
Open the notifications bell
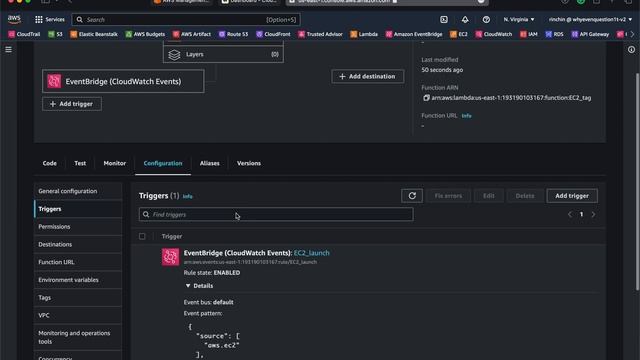click(465, 19)
